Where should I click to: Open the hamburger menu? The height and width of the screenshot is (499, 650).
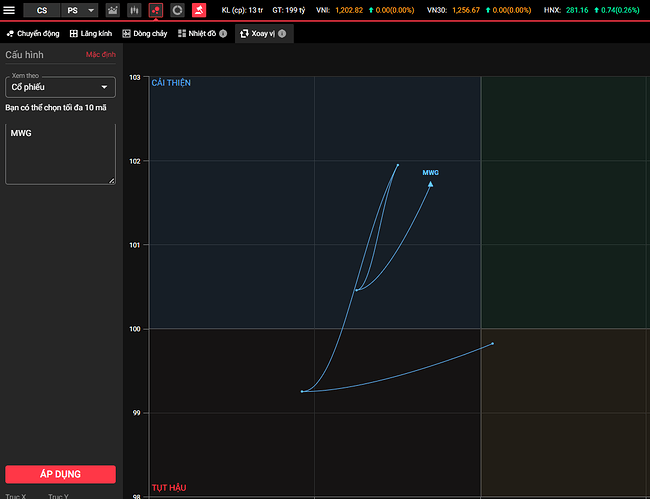pyautogui.click(x=9, y=10)
